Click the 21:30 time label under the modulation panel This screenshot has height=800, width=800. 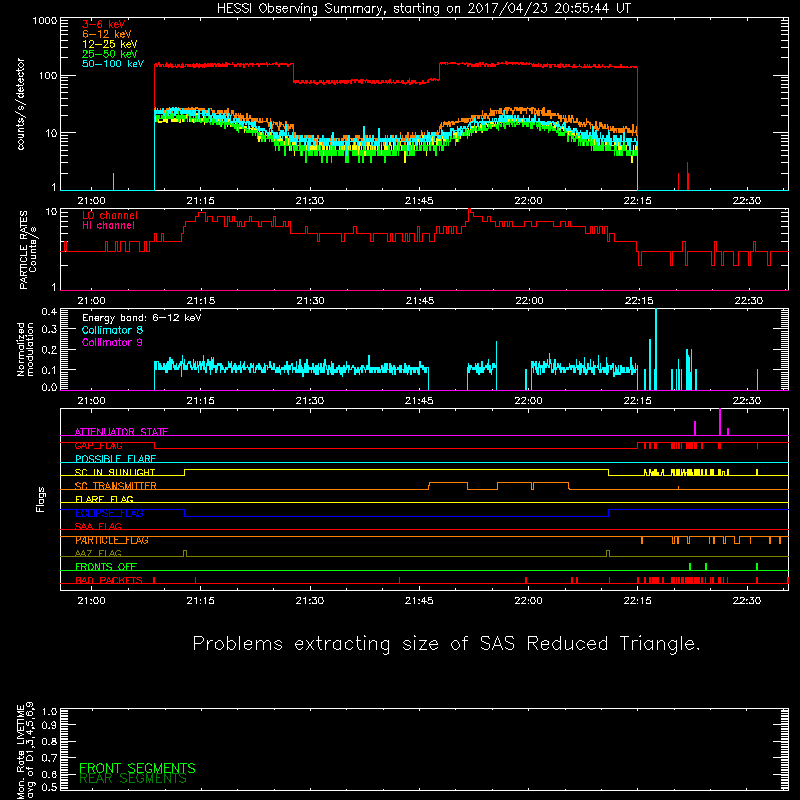(310, 401)
